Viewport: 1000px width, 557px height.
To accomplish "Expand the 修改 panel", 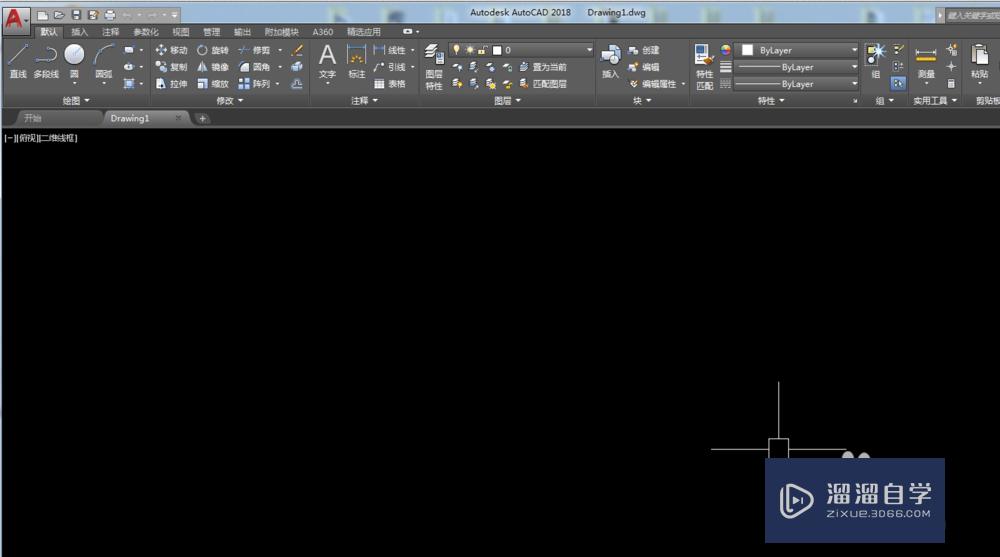I will tap(230, 101).
